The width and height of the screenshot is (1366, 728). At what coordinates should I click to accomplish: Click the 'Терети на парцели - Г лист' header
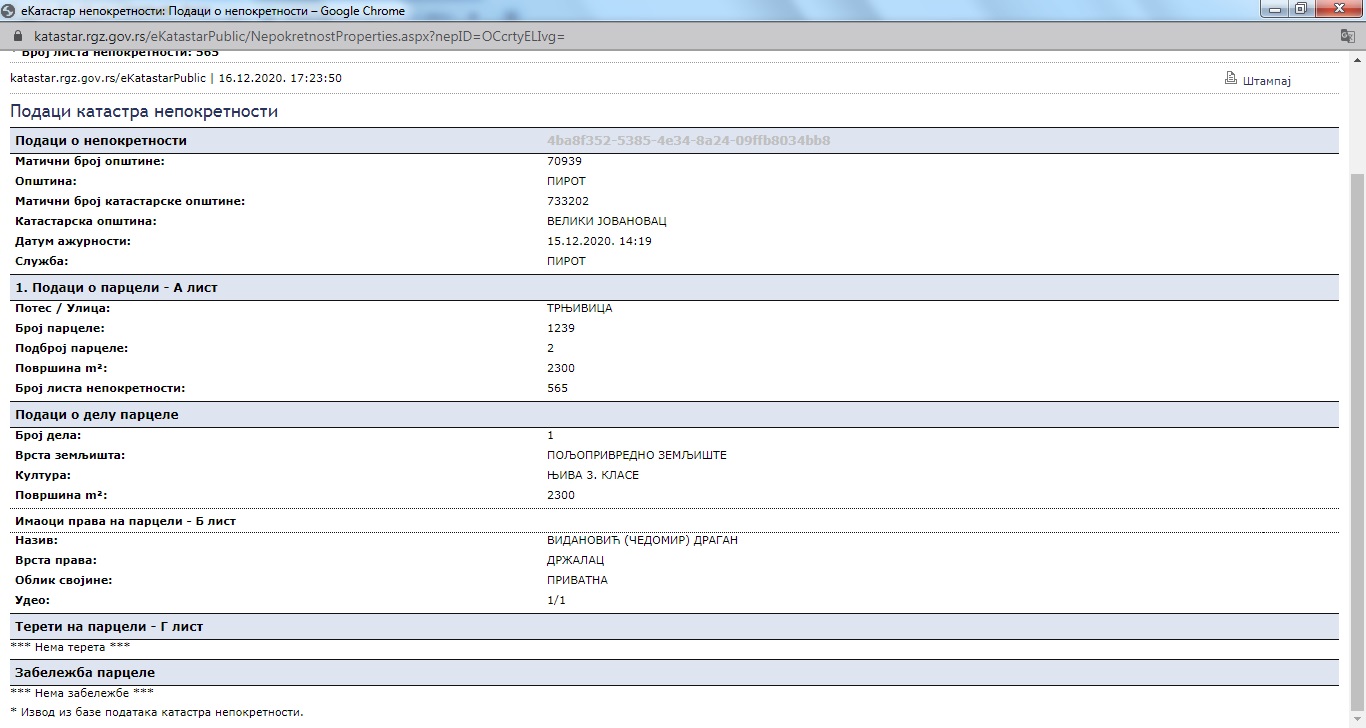[x=109, y=627]
